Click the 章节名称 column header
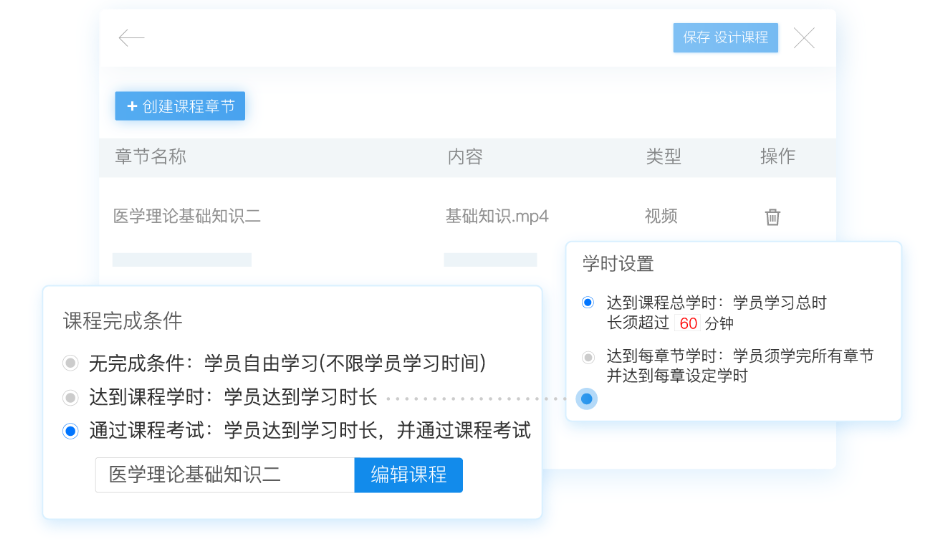 pyautogui.click(x=150, y=157)
